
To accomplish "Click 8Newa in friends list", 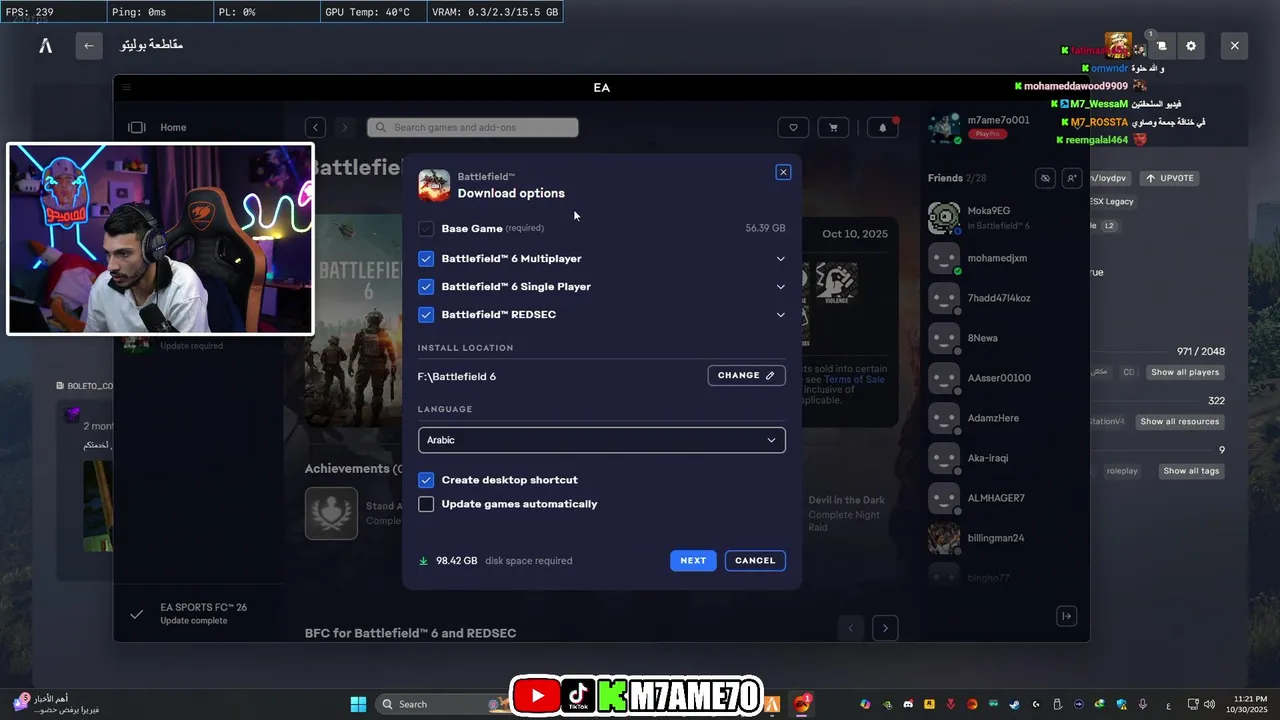I will point(983,338).
